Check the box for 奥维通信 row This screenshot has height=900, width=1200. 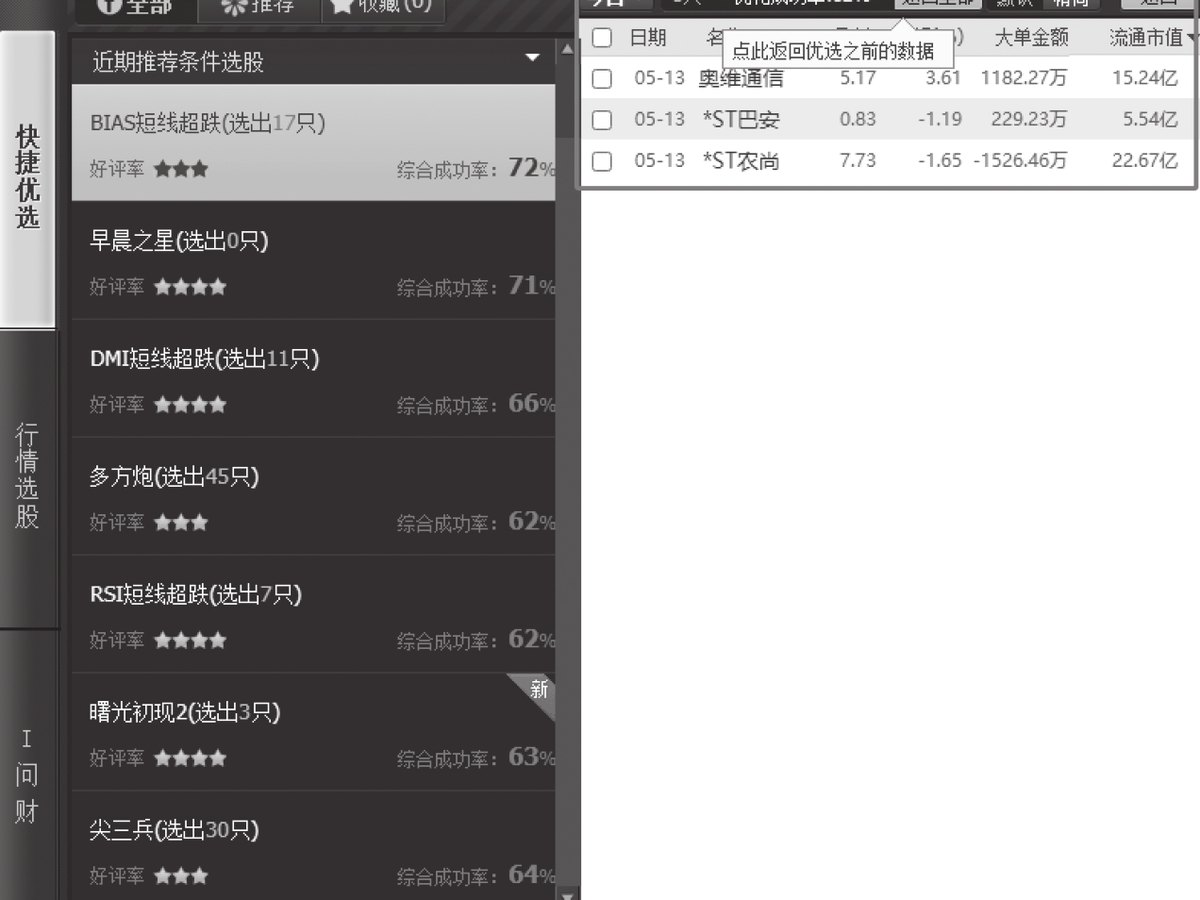[x=602, y=78]
